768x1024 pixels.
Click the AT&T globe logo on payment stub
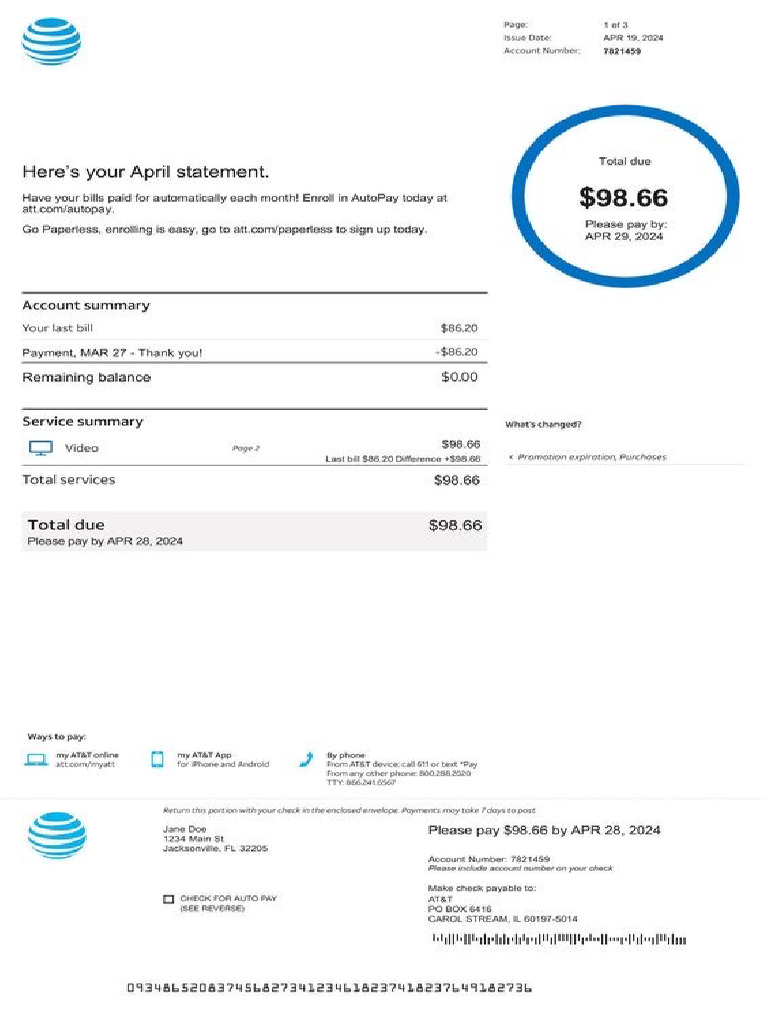pos(57,836)
